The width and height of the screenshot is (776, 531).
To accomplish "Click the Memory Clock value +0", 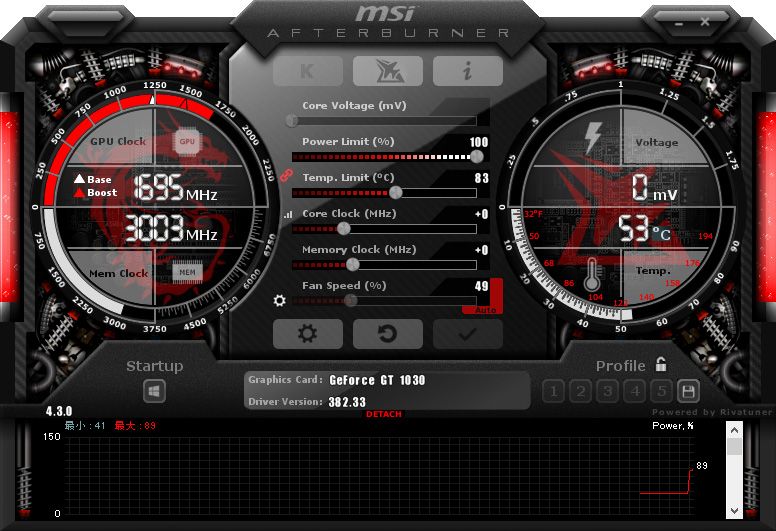I will point(482,250).
